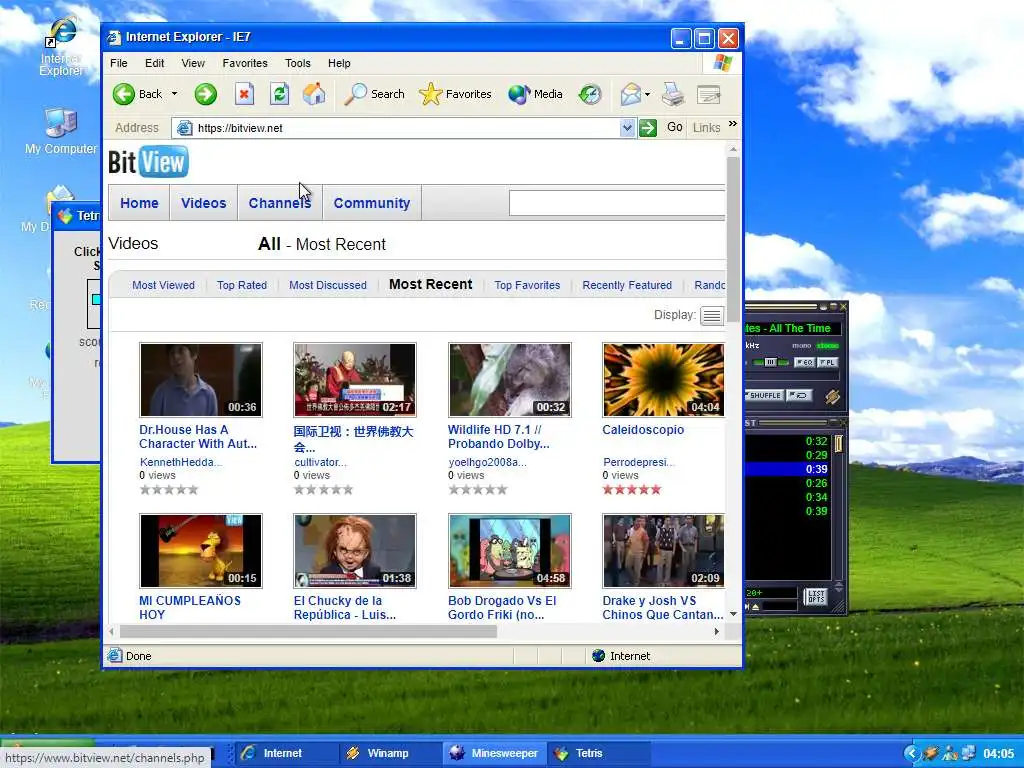
Task: Open the File menu
Action: (119, 63)
